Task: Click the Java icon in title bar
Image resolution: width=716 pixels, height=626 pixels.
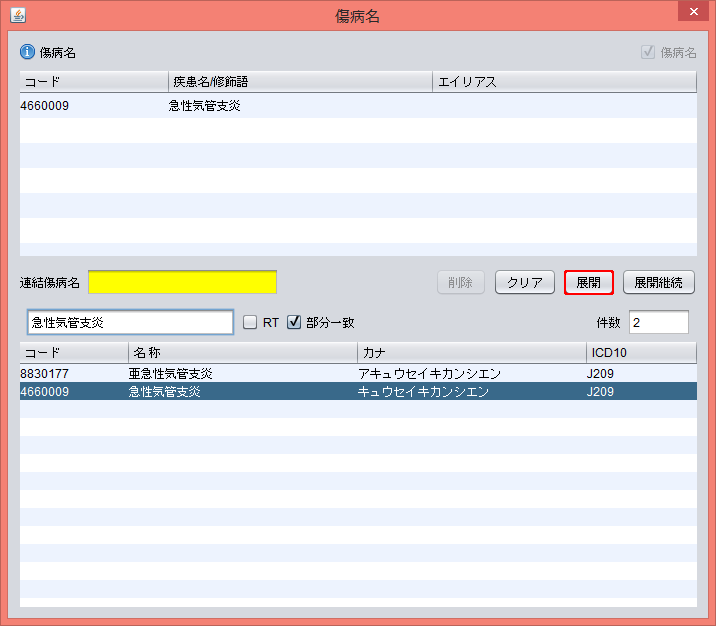Action: click(x=18, y=15)
